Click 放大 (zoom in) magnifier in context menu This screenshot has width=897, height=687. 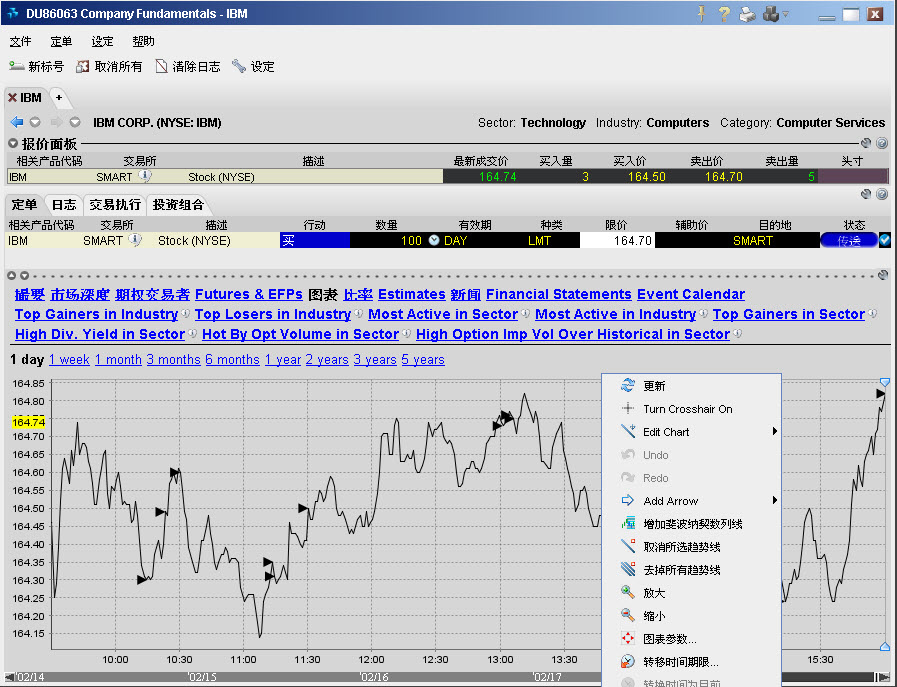628,593
